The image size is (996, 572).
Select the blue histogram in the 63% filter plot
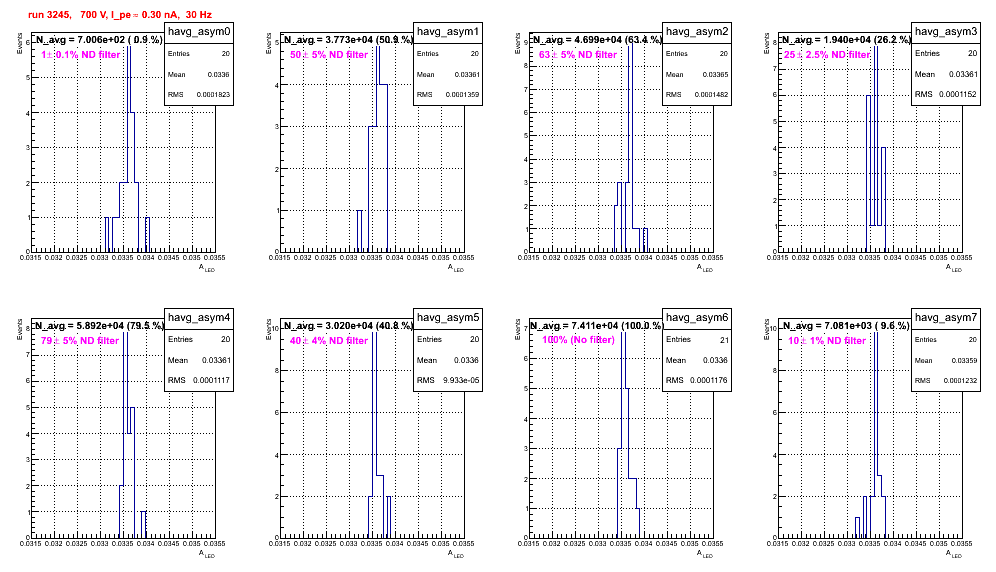click(x=631, y=148)
